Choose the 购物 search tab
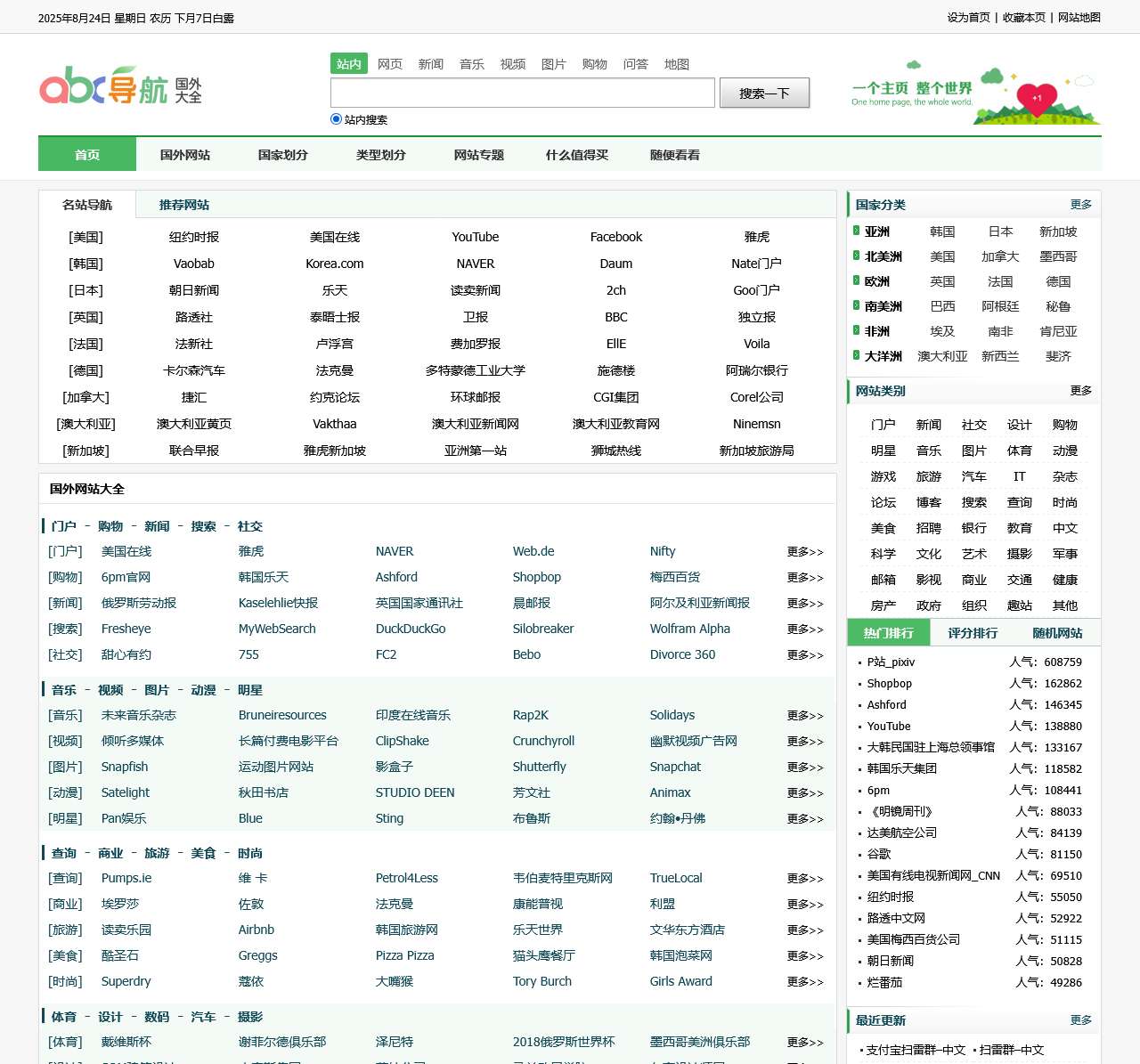The height and width of the screenshot is (1064, 1140). coord(595,64)
